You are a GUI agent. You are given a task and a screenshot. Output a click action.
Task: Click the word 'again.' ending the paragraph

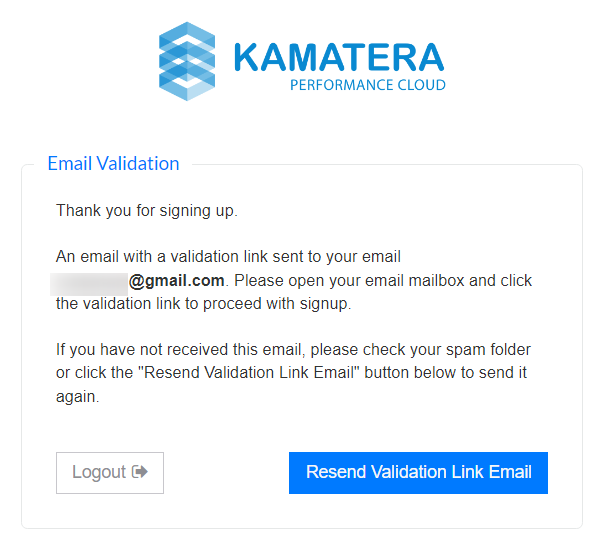(x=78, y=397)
